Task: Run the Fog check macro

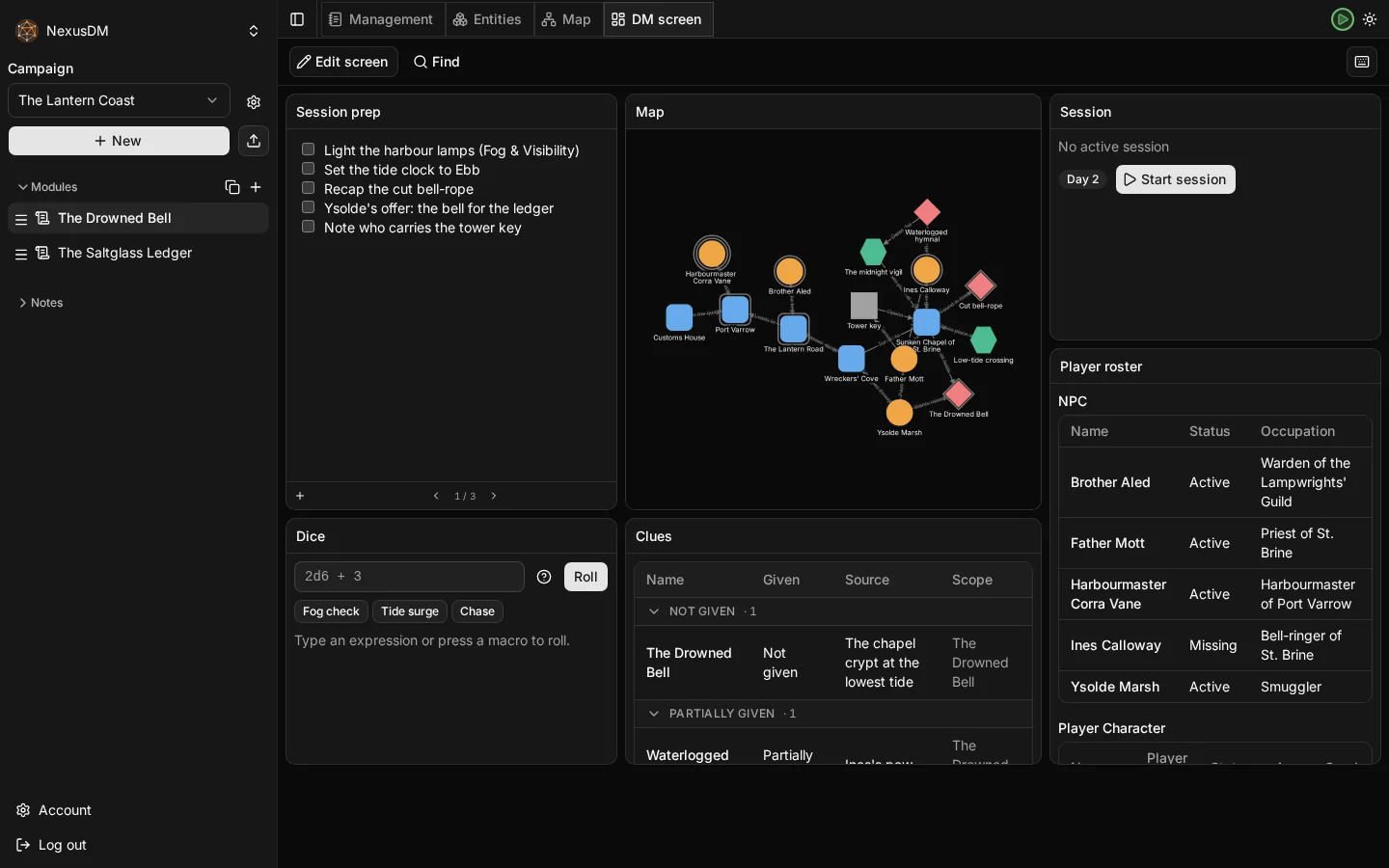Action: pos(331,611)
